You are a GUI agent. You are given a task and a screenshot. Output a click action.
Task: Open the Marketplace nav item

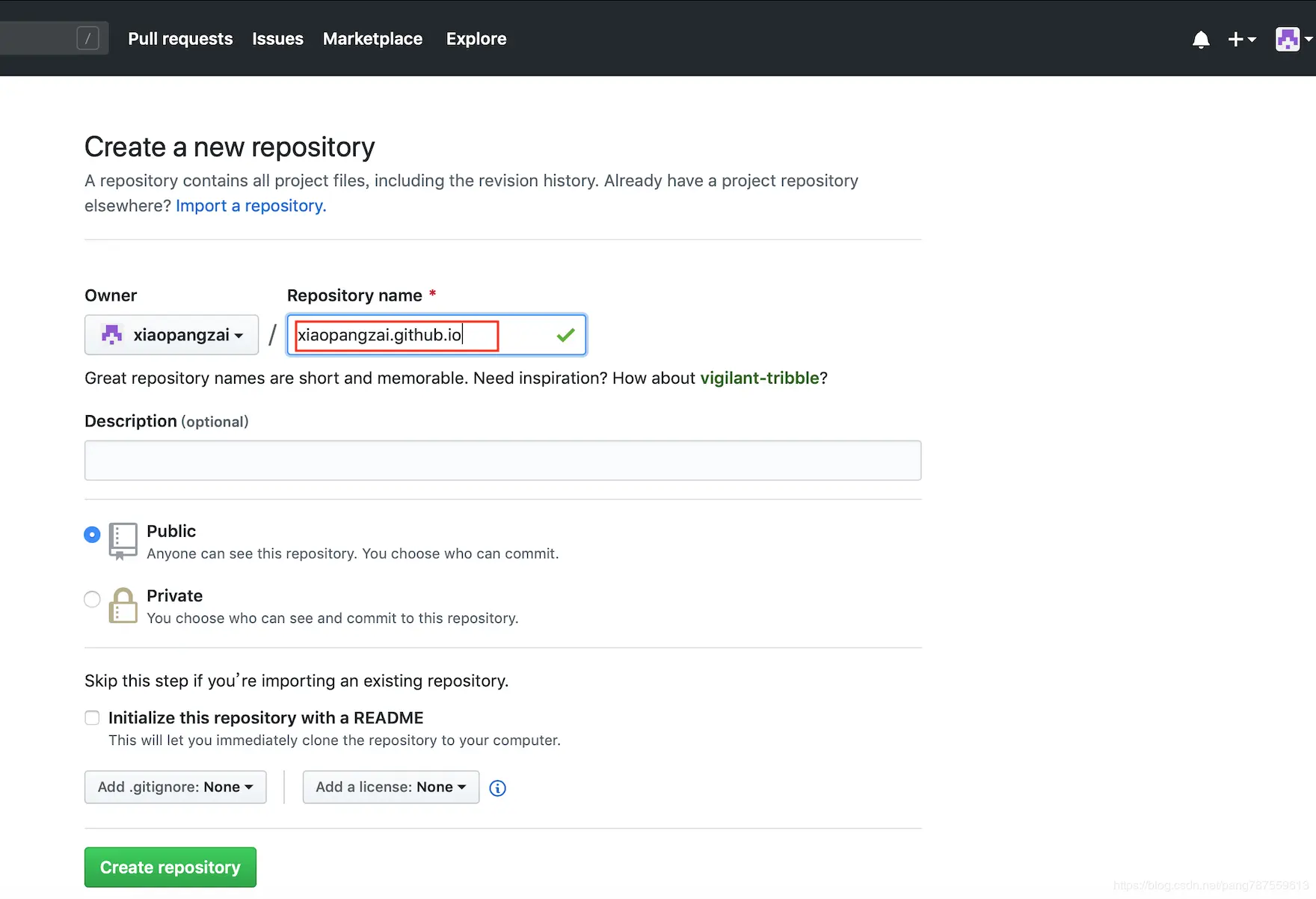pos(372,39)
